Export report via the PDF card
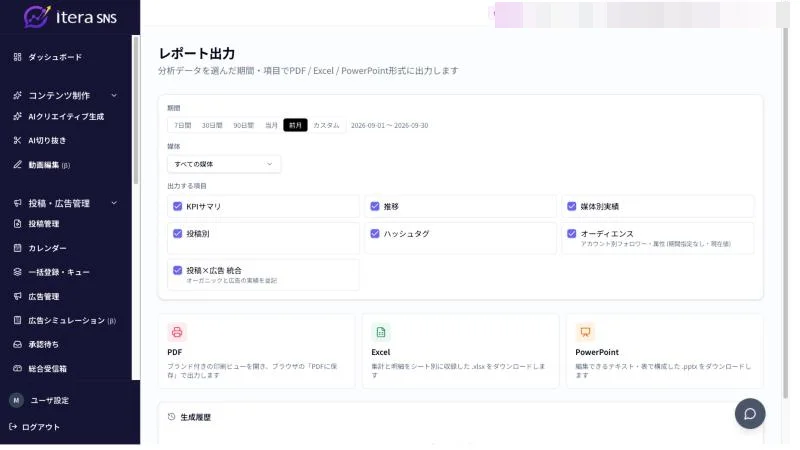The width and height of the screenshot is (800, 450). click(257, 351)
